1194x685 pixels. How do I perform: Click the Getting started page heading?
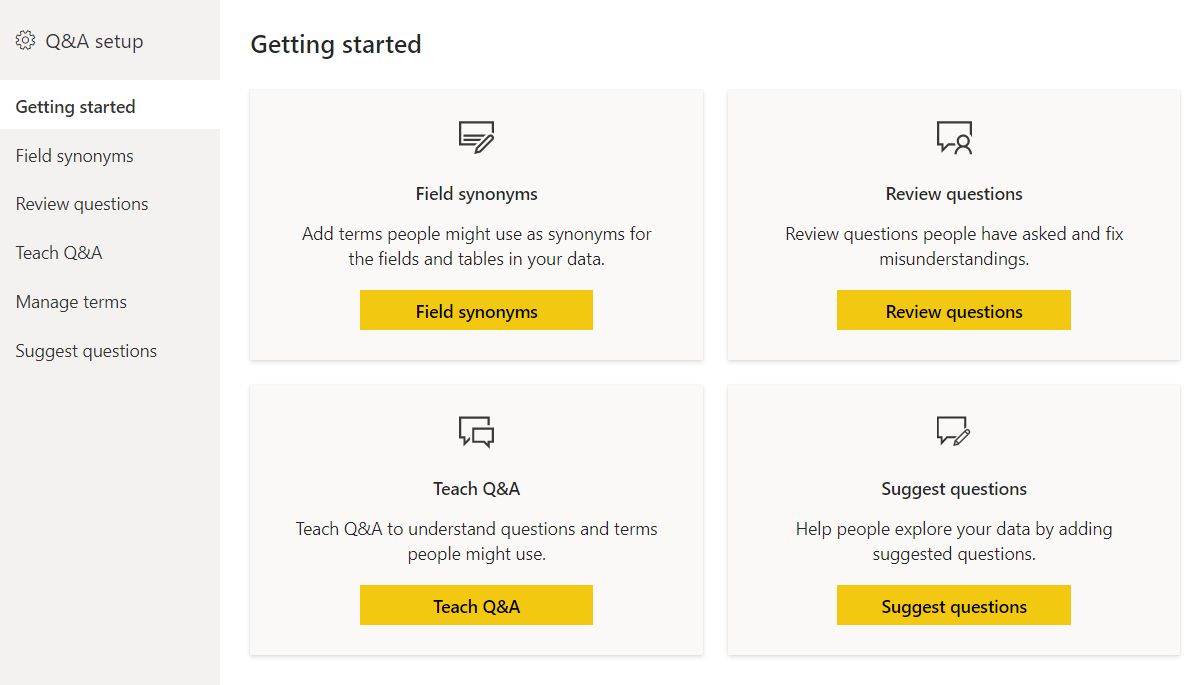(x=336, y=44)
